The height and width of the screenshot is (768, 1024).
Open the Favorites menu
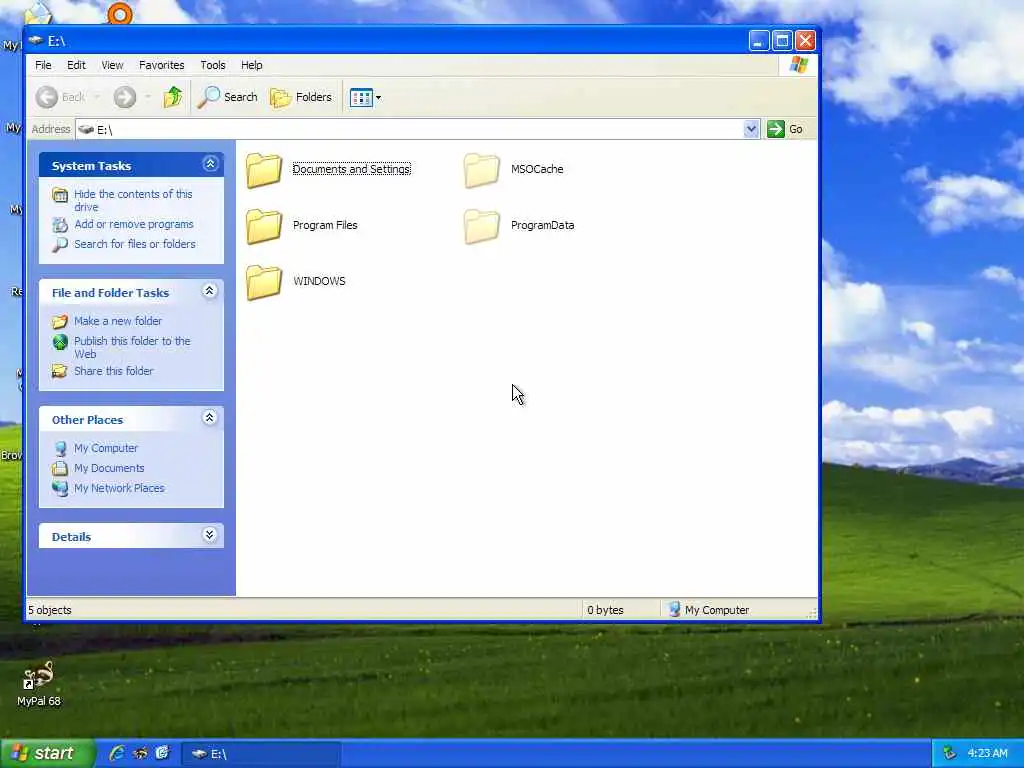coord(161,65)
